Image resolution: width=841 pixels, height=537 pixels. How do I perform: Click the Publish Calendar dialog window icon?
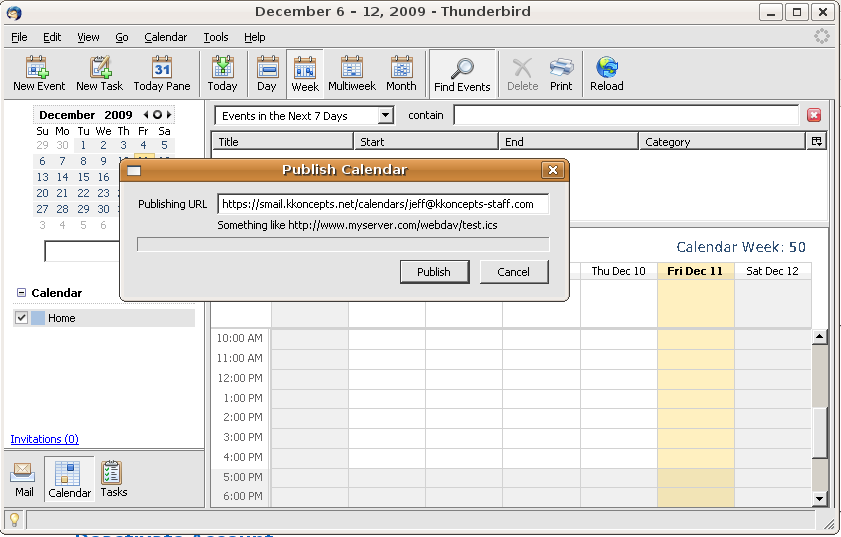[134, 171]
